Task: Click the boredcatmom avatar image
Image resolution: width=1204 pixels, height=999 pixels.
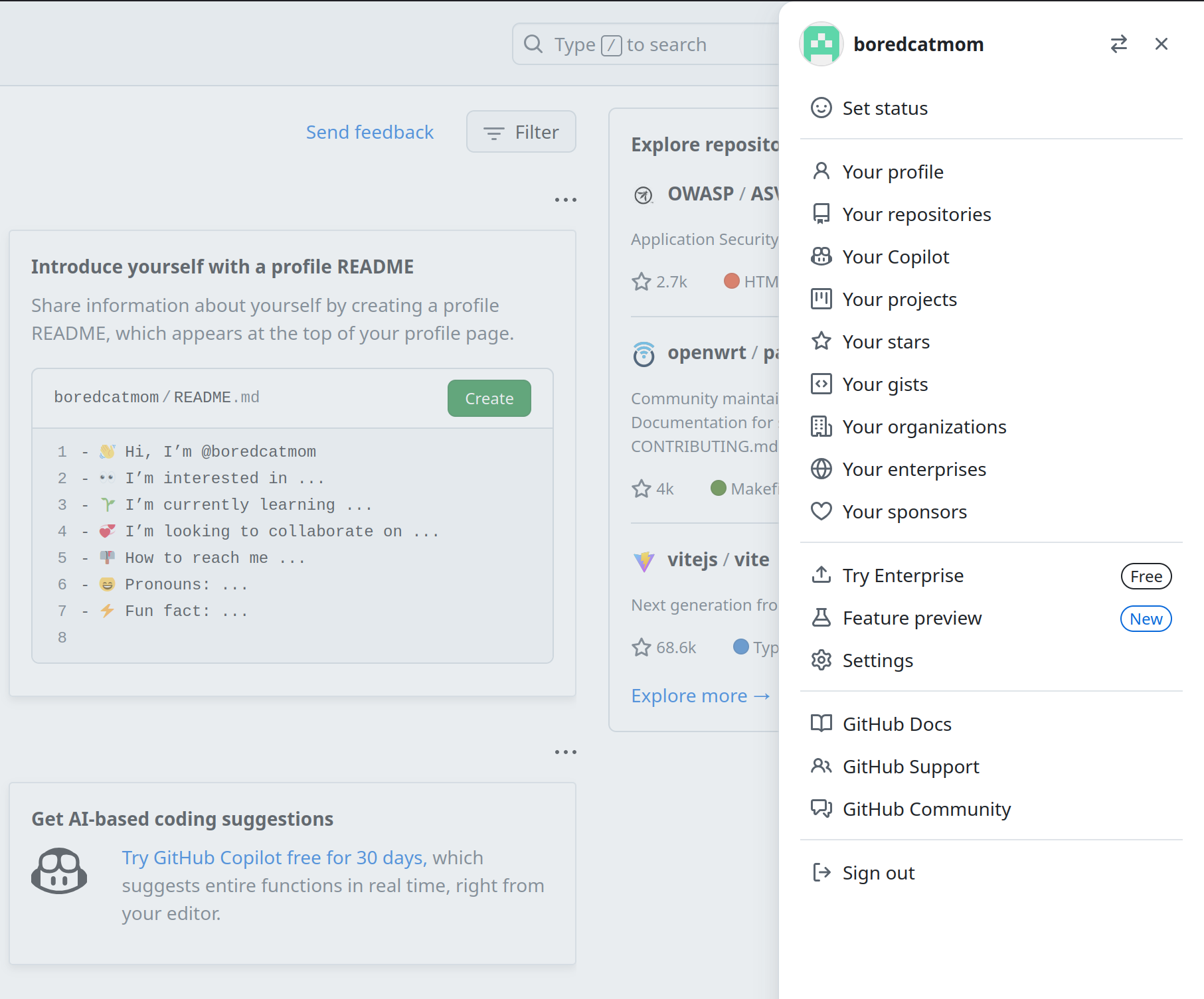Action: [x=821, y=44]
